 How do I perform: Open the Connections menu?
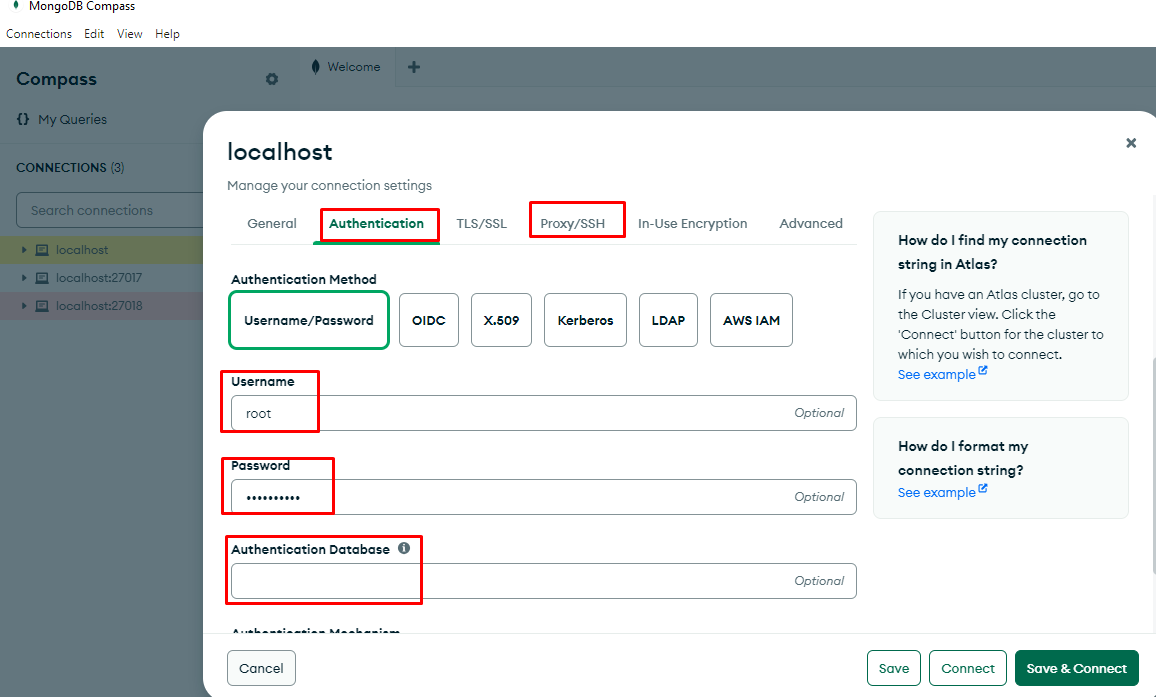[39, 34]
